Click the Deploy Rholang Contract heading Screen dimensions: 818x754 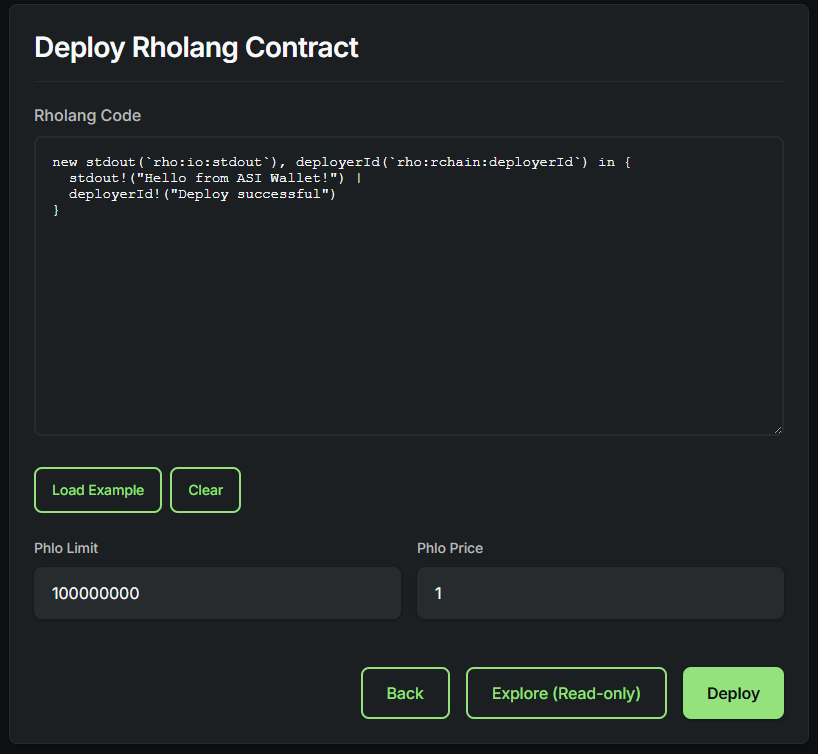(196, 47)
